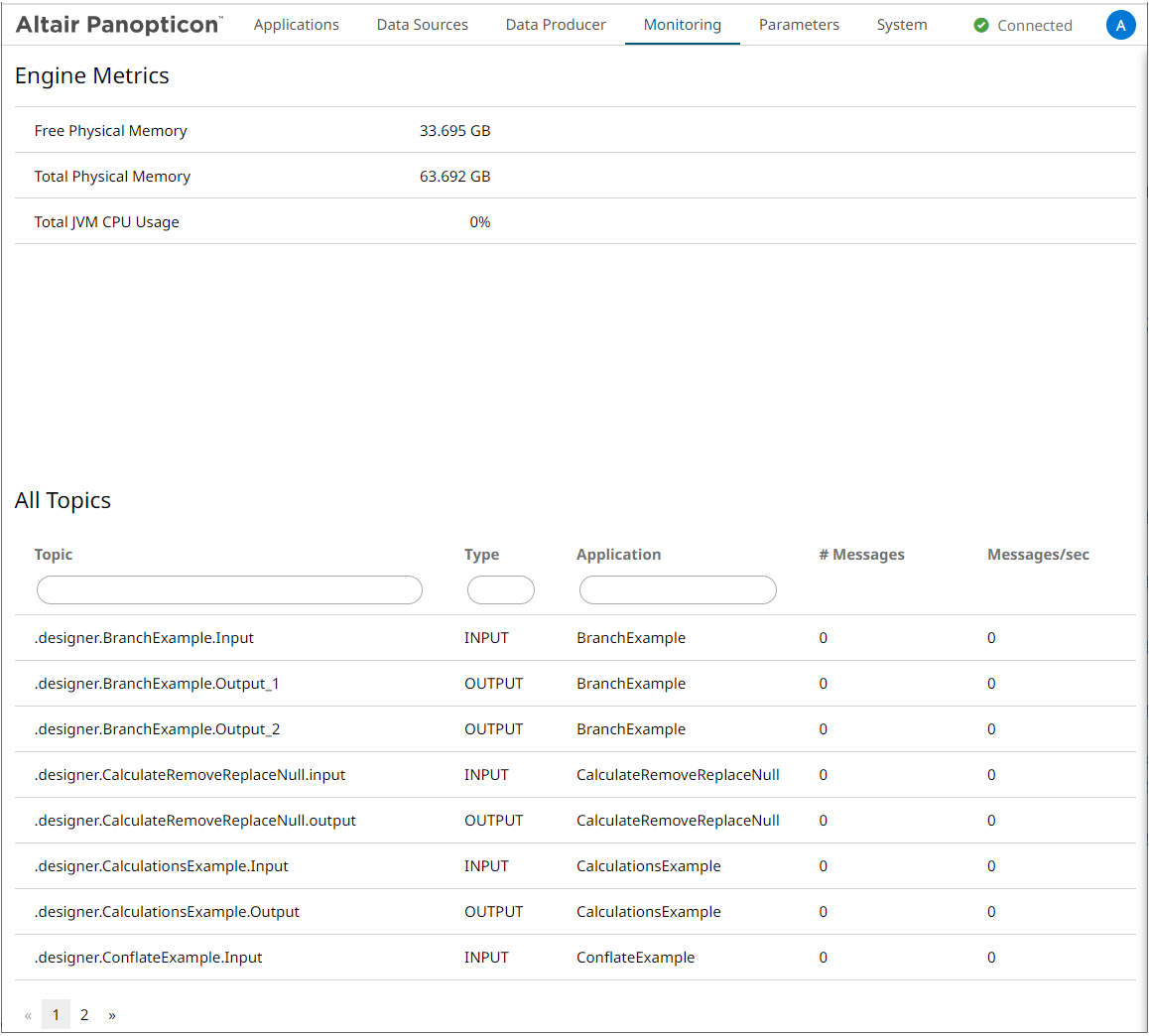The height and width of the screenshot is (1036, 1149).
Task: Click the Messages/sec column header
Action: pos(1037,555)
